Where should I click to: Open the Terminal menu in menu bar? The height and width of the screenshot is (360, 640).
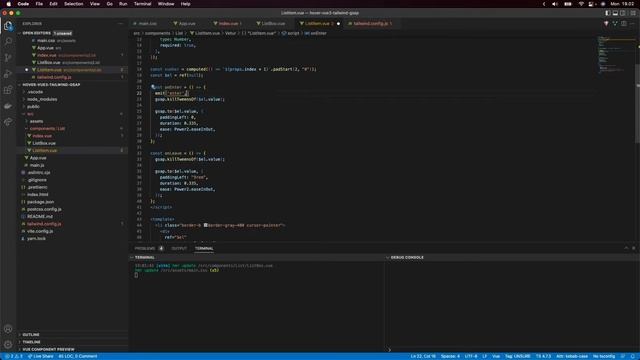pos(142,4)
